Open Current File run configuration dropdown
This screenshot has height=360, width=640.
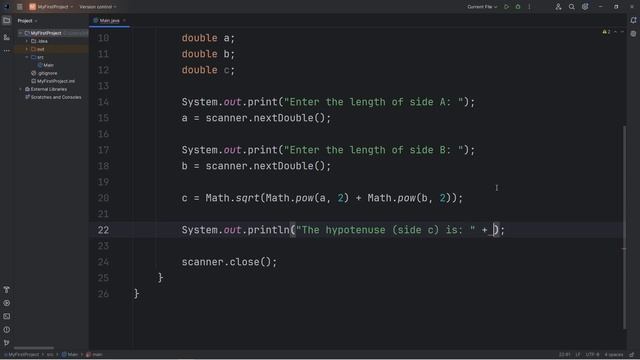(482, 7)
